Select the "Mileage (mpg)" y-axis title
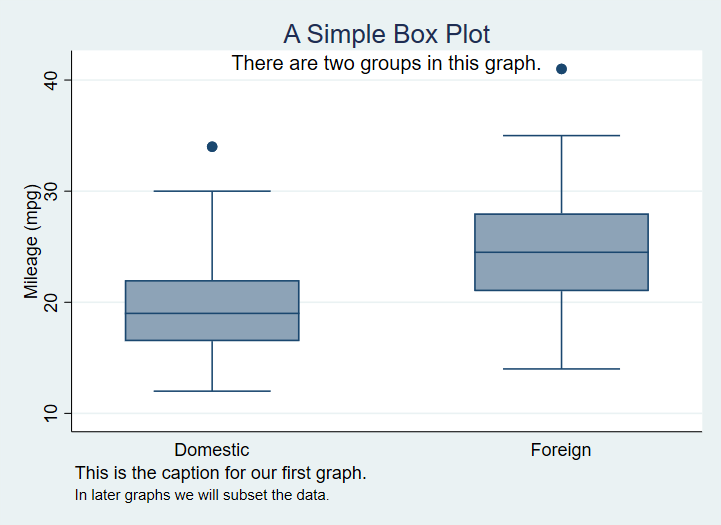 [x=32, y=241]
